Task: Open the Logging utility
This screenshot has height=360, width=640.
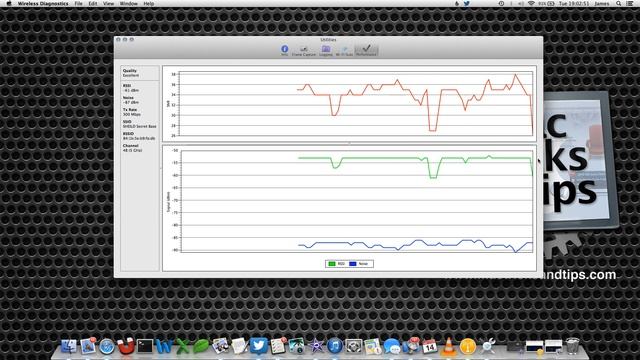Action: [326, 51]
